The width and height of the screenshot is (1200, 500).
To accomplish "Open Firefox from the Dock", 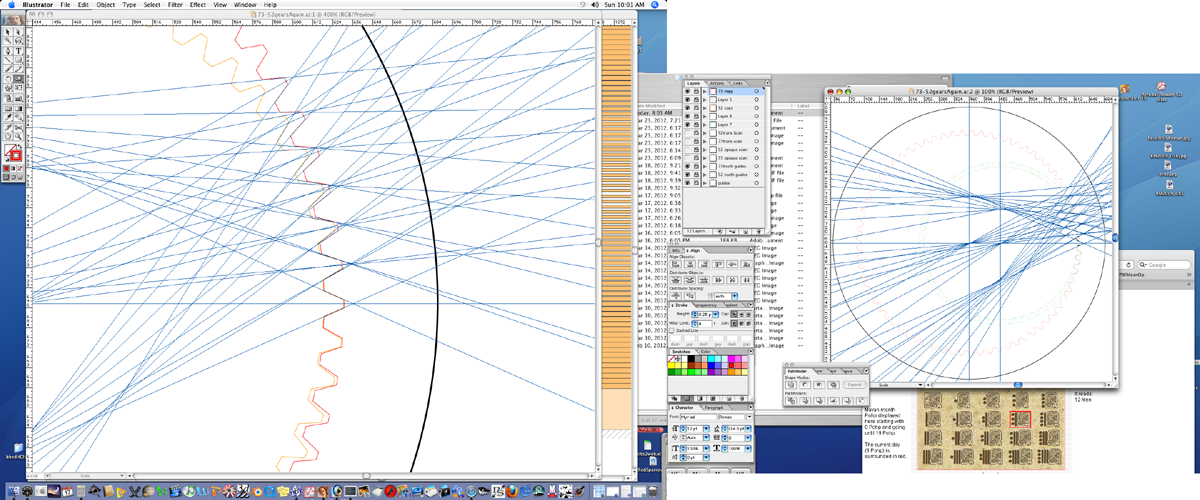I will (512, 491).
